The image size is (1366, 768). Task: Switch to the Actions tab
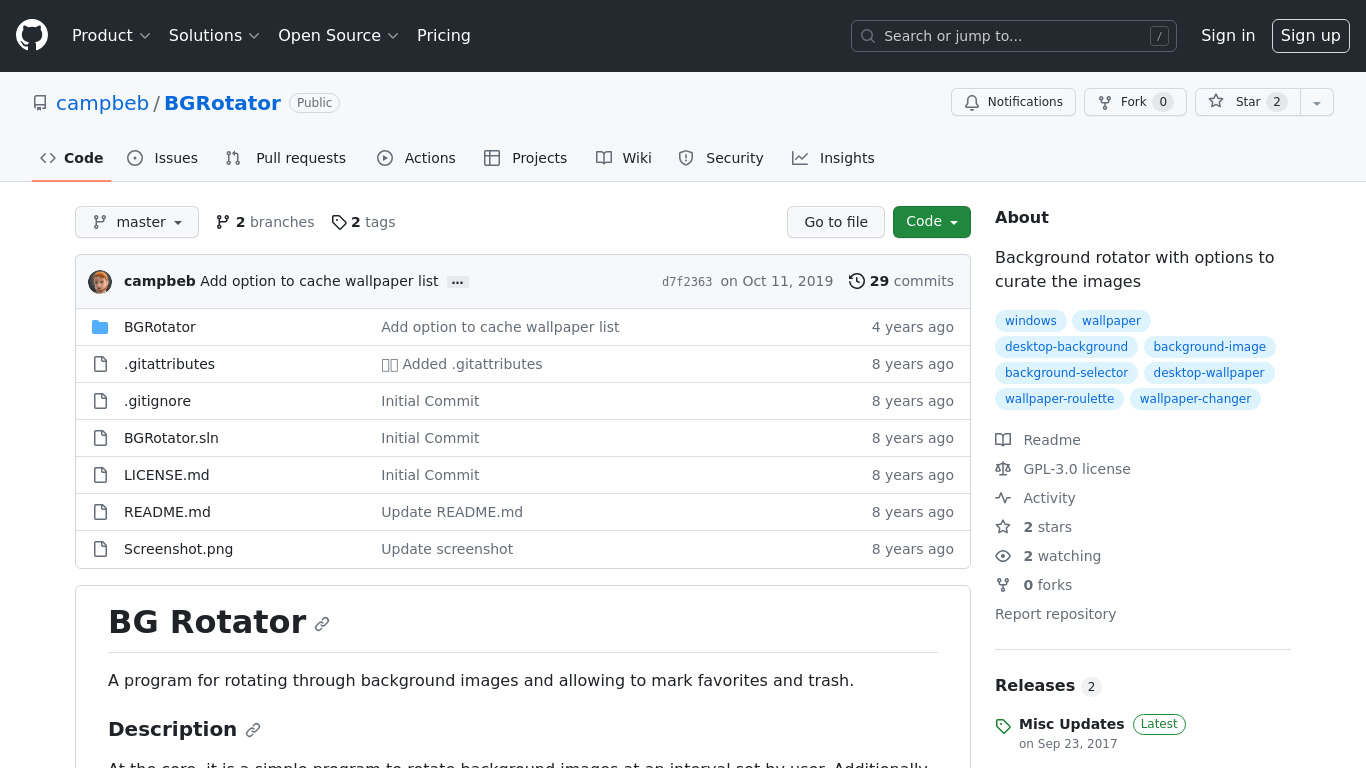click(x=416, y=158)
